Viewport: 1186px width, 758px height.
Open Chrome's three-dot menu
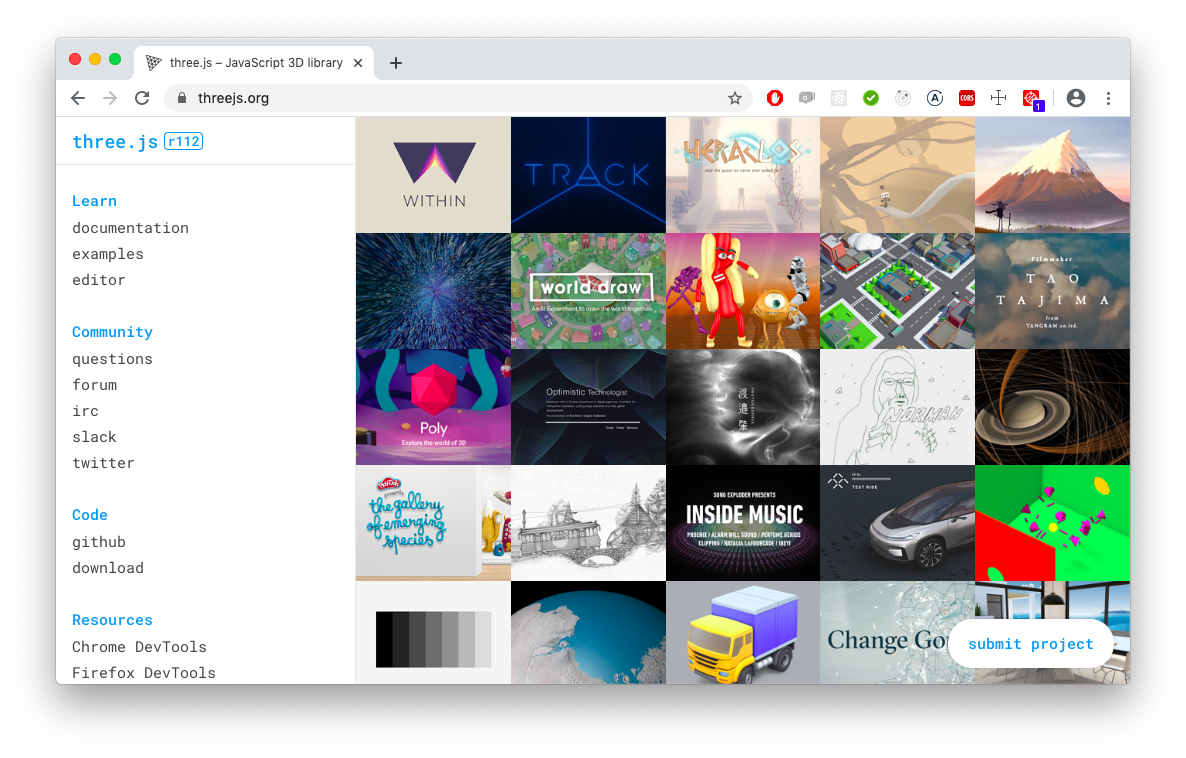tap(1108, 98)
